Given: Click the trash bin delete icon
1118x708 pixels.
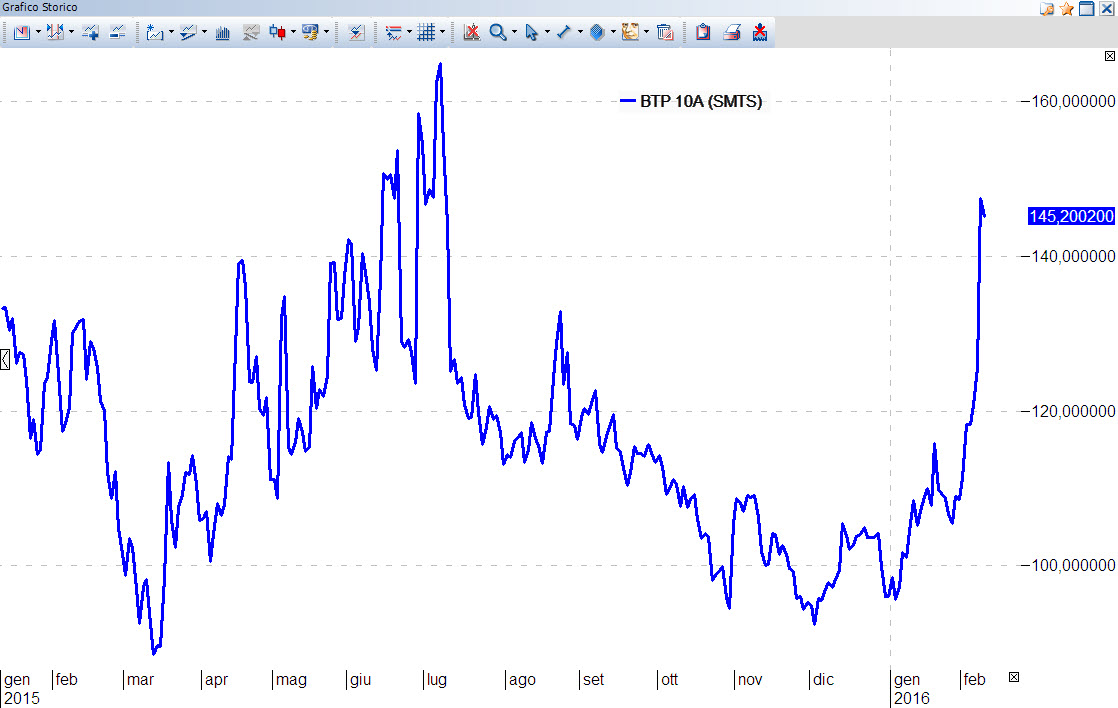Looking at the screenshot, I should click(x=664, y=33).
